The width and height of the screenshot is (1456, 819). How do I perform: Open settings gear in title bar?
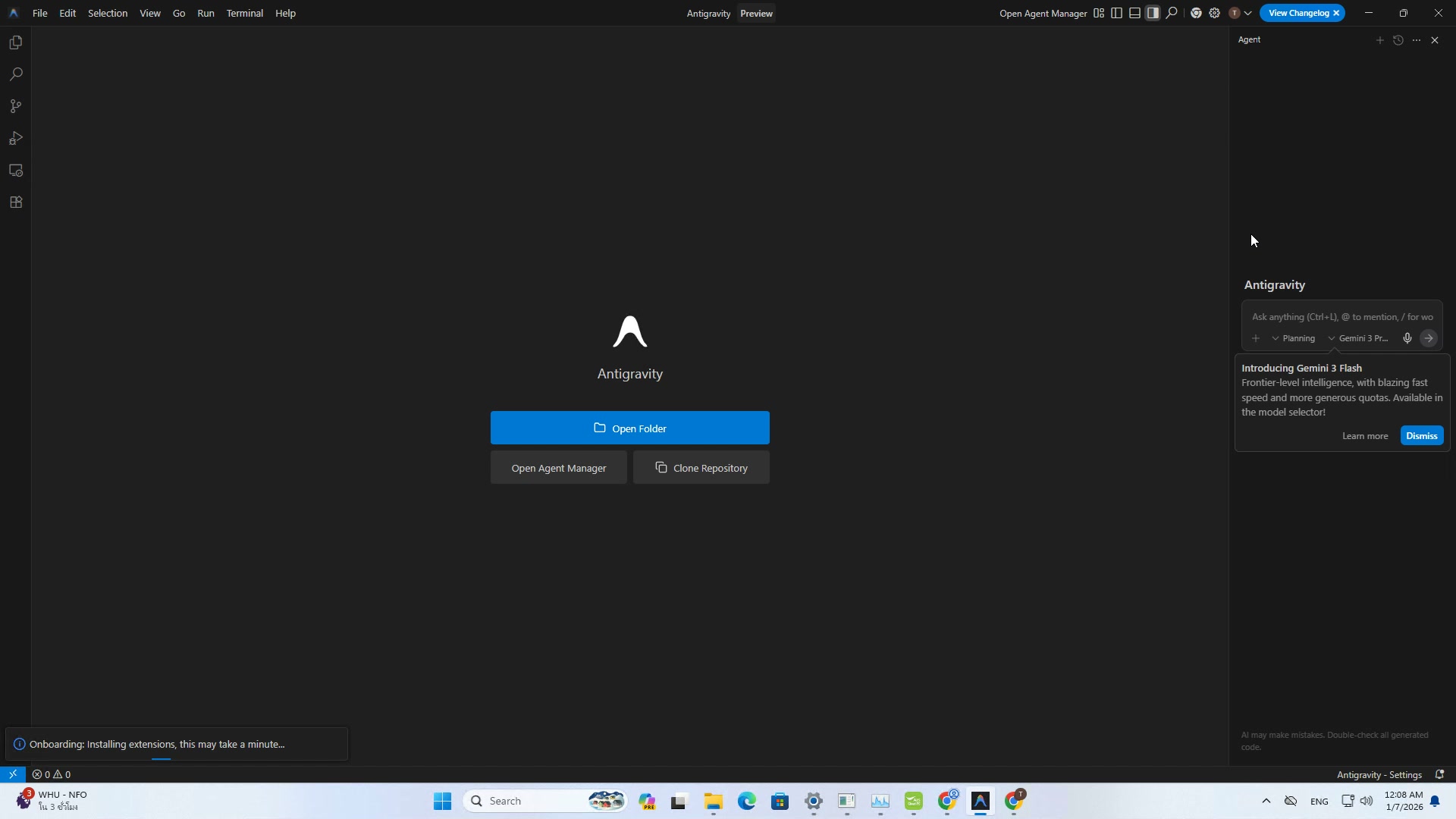coord(1214,13)
